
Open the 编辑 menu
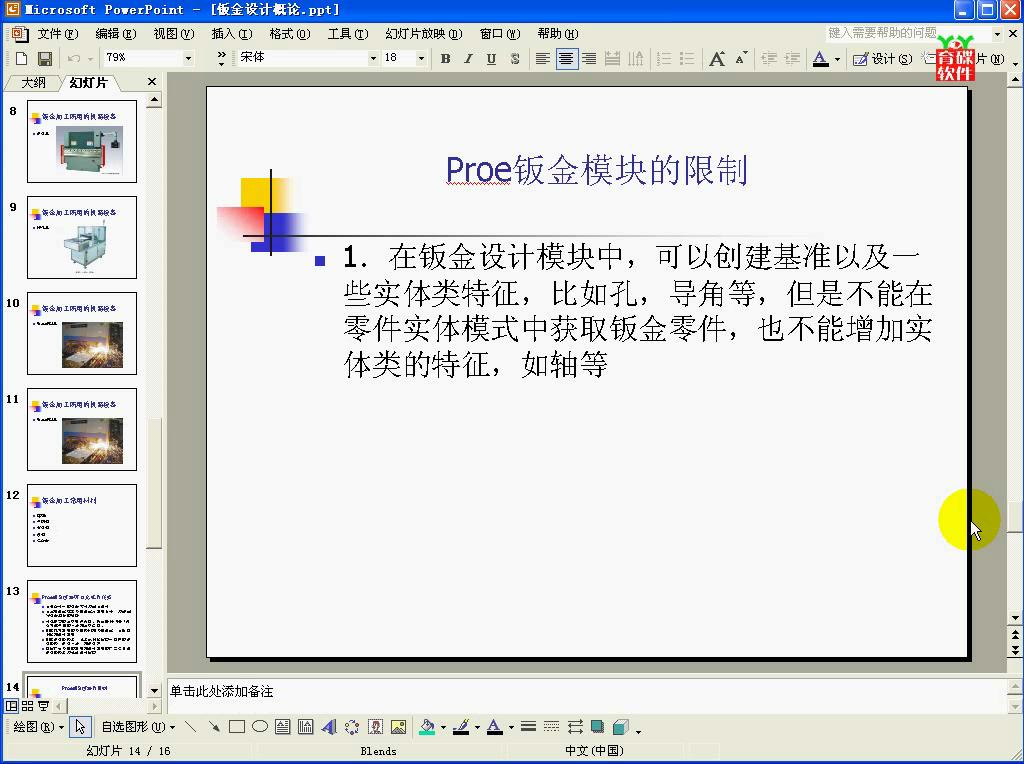pyautogui.click(x=116, y=34)
